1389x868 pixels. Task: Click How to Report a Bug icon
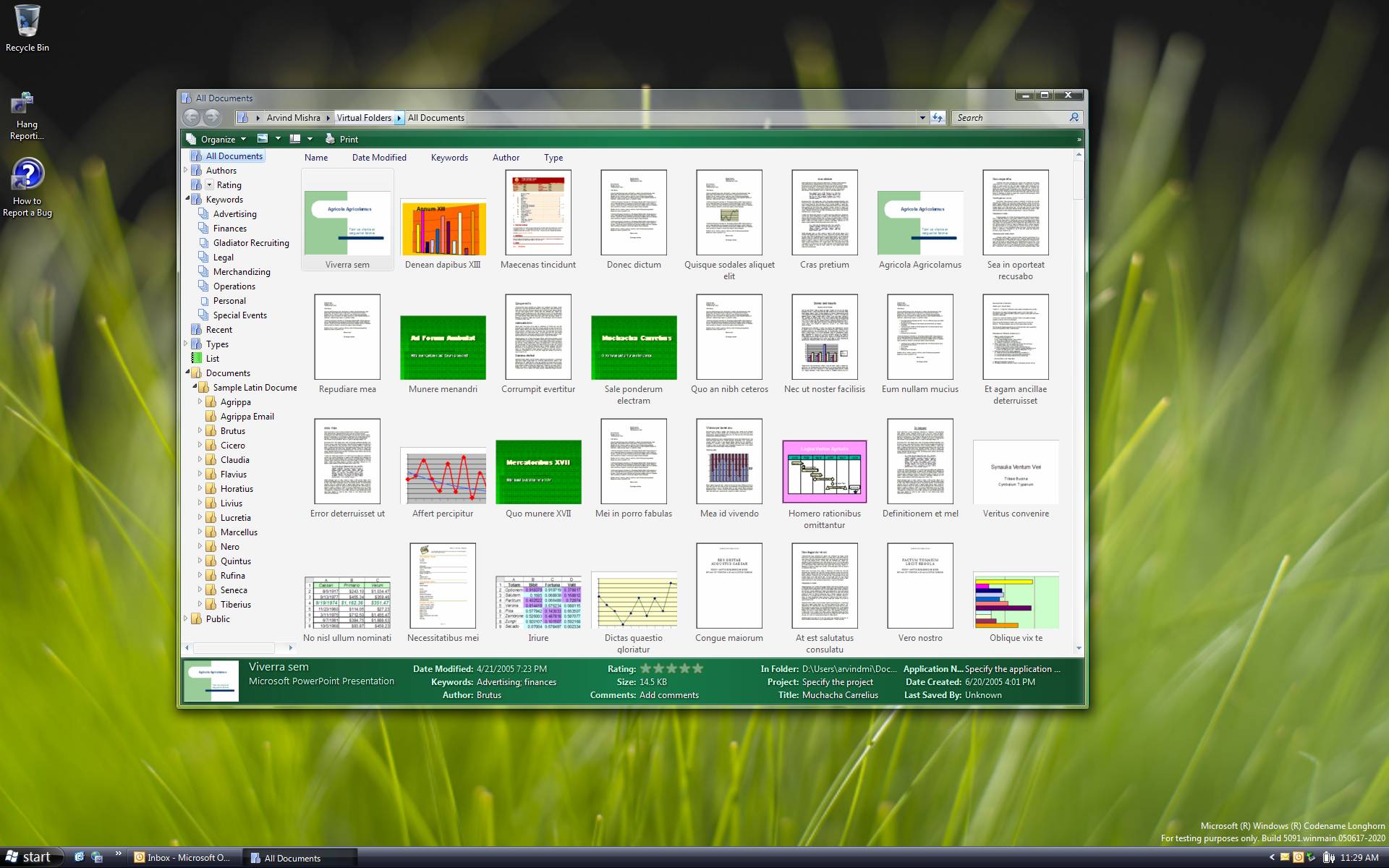coord(27,175)
